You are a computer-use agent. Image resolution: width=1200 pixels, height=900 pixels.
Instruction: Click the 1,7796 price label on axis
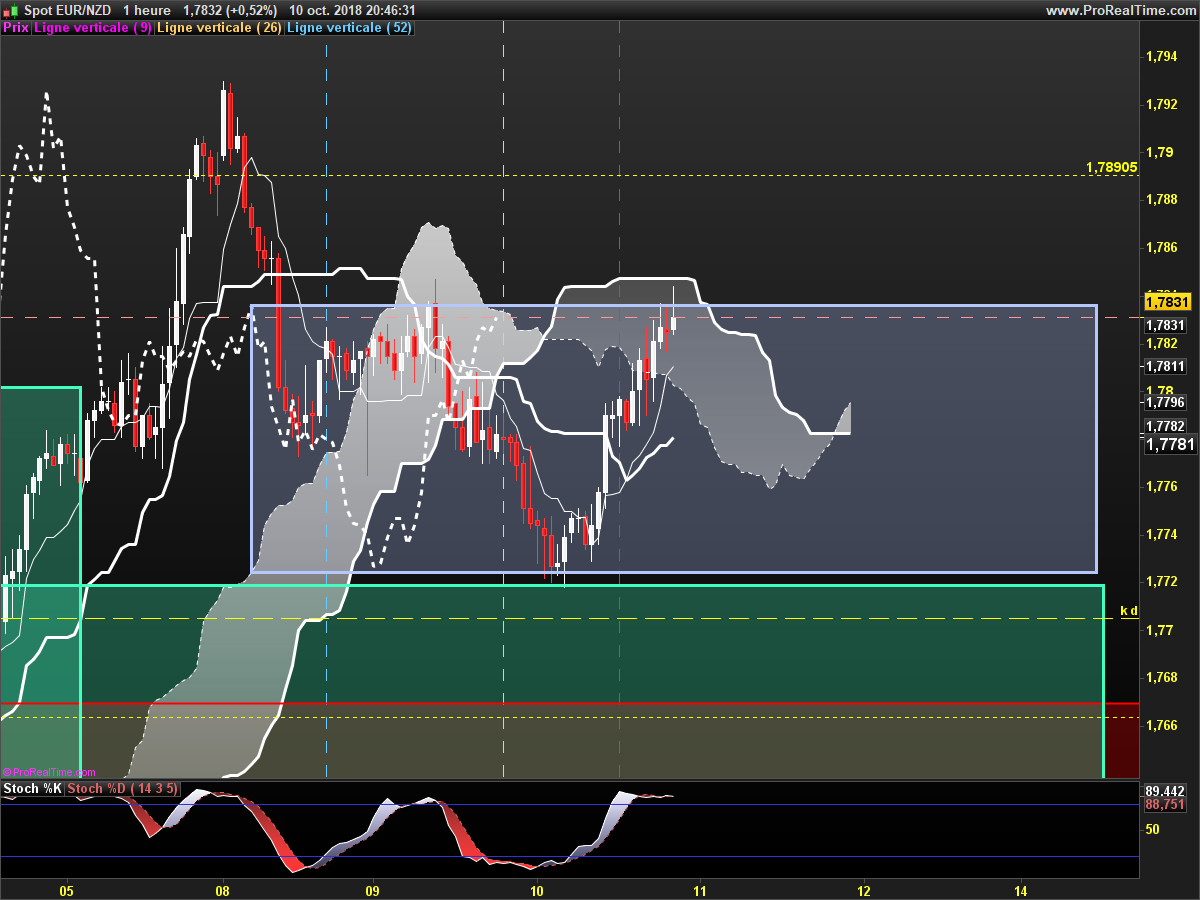pos(1165,402)
